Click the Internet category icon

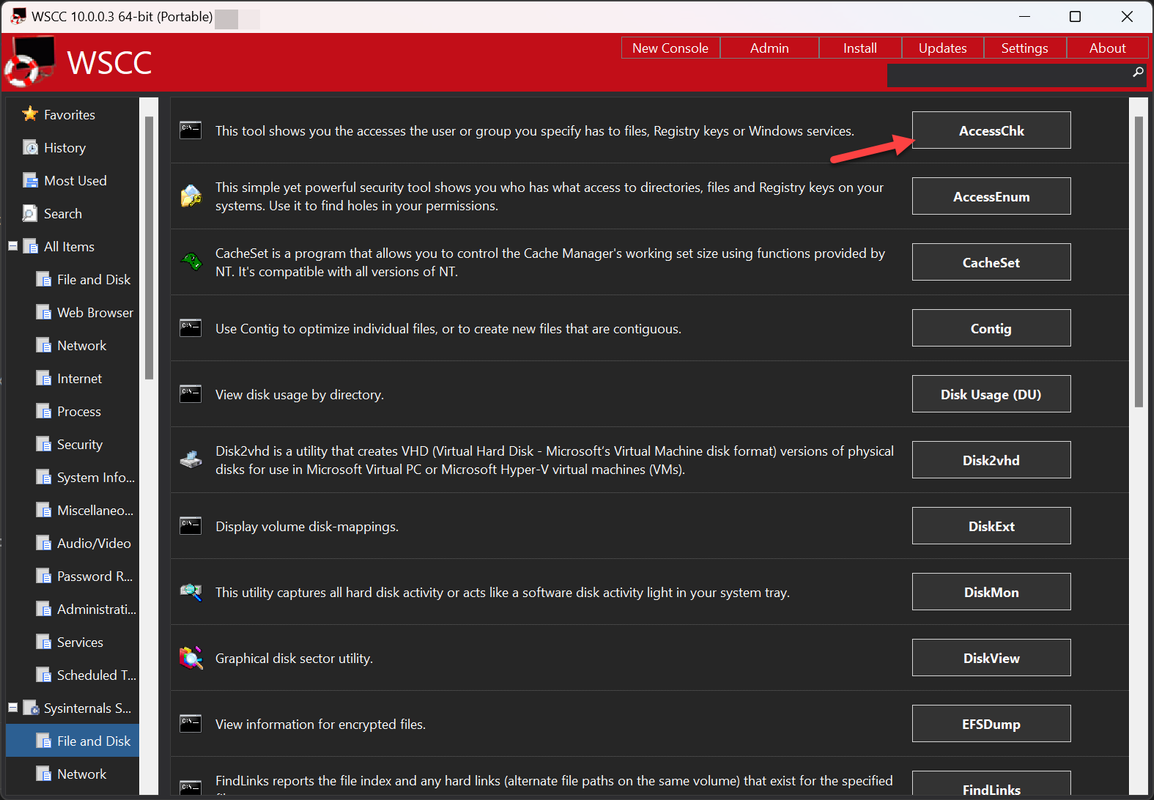(x=43, y=378)
